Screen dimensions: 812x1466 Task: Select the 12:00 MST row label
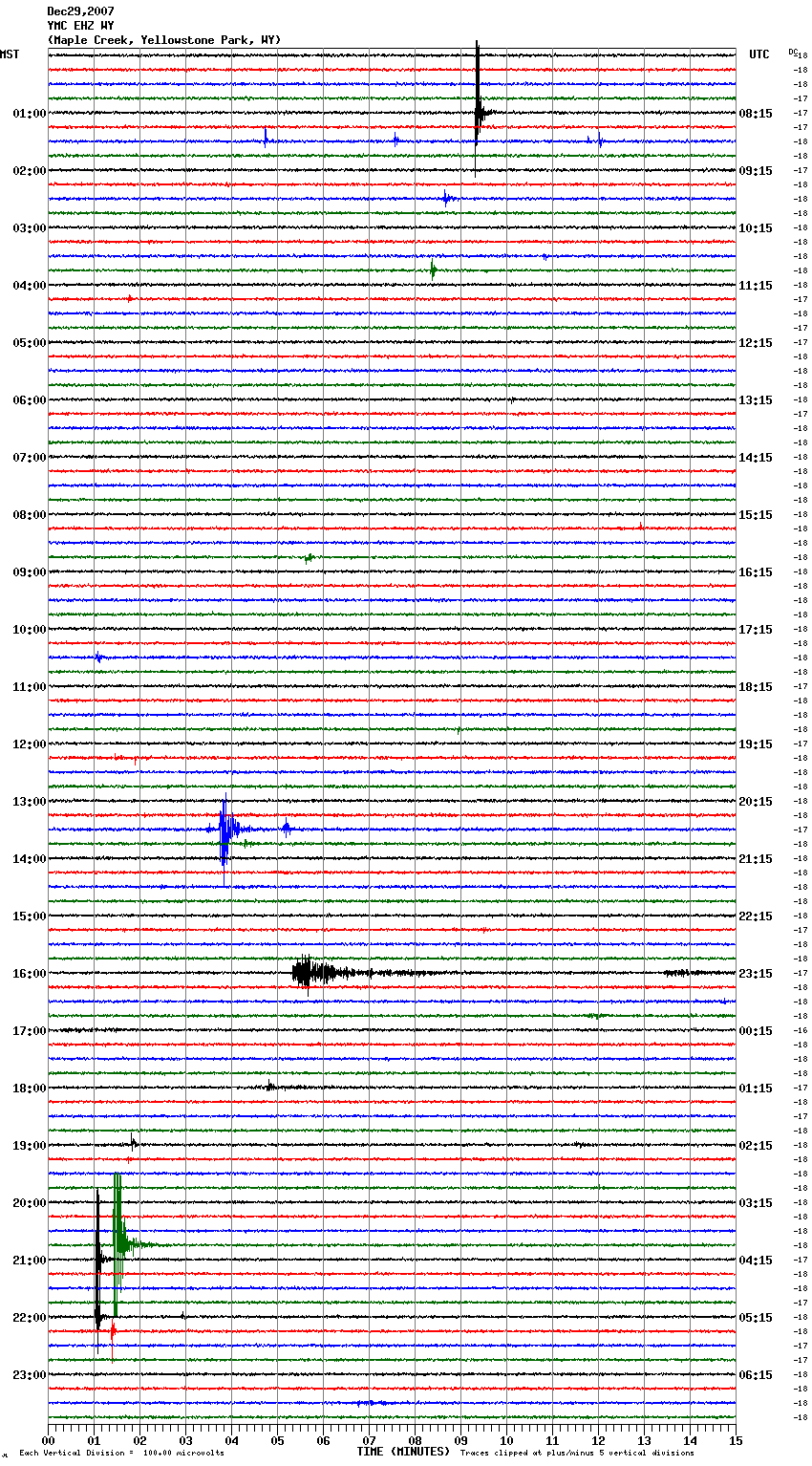[30, 744]
